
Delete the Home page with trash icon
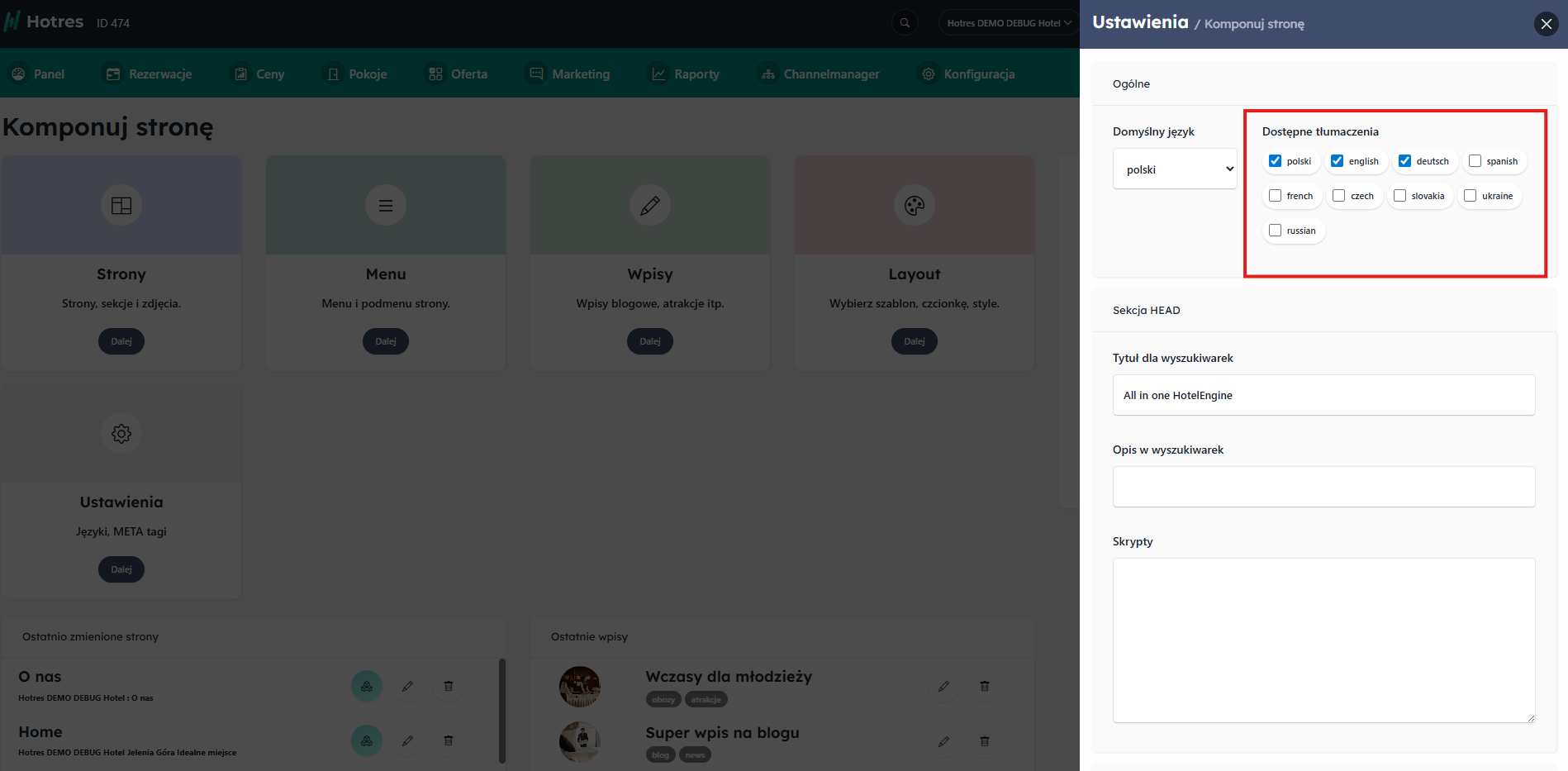pos(449,740)
